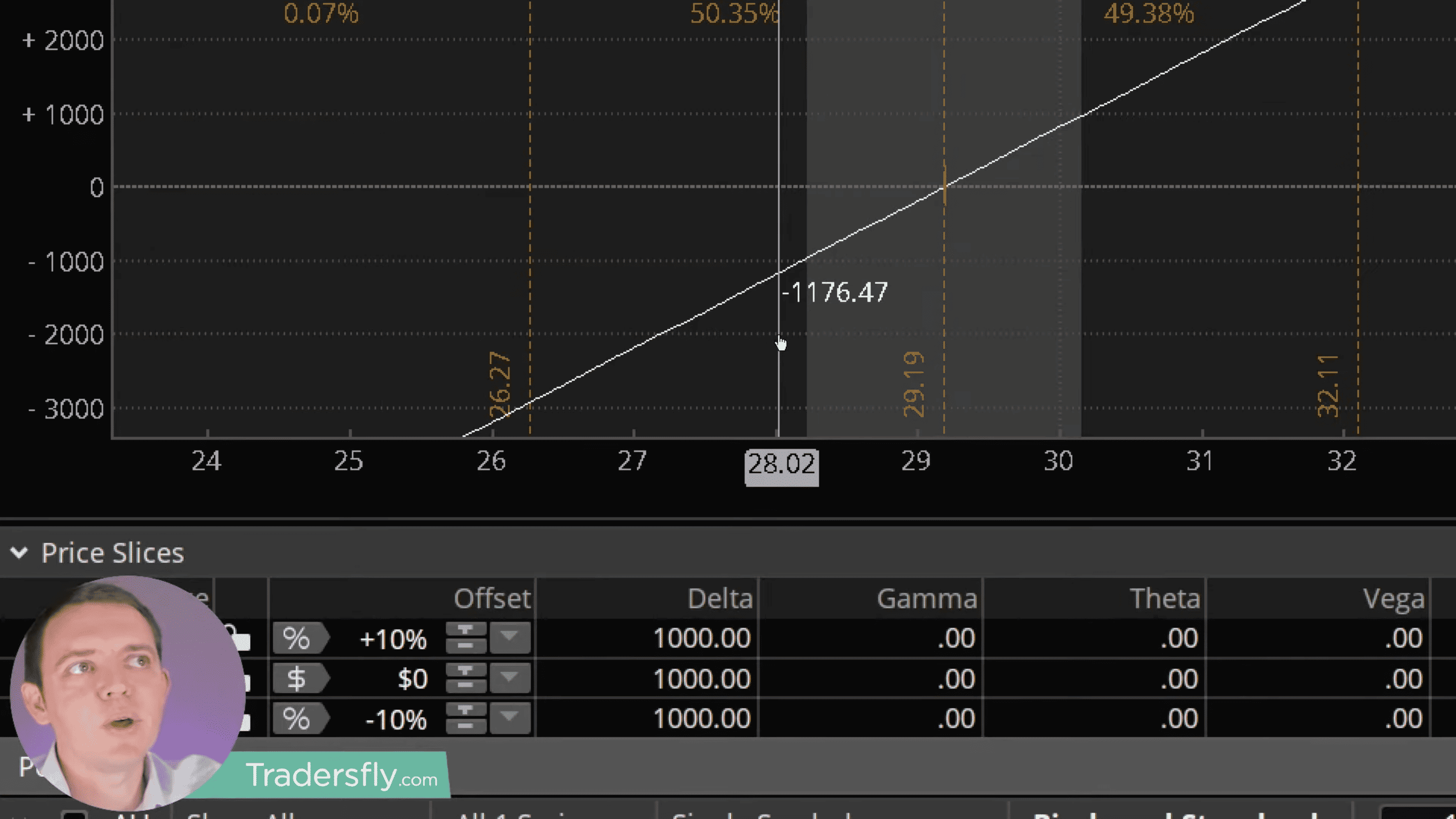The image size is (1456, 819).
Task: Click Delta 1000.00 in the $0 row
Action: click(702, 679)
